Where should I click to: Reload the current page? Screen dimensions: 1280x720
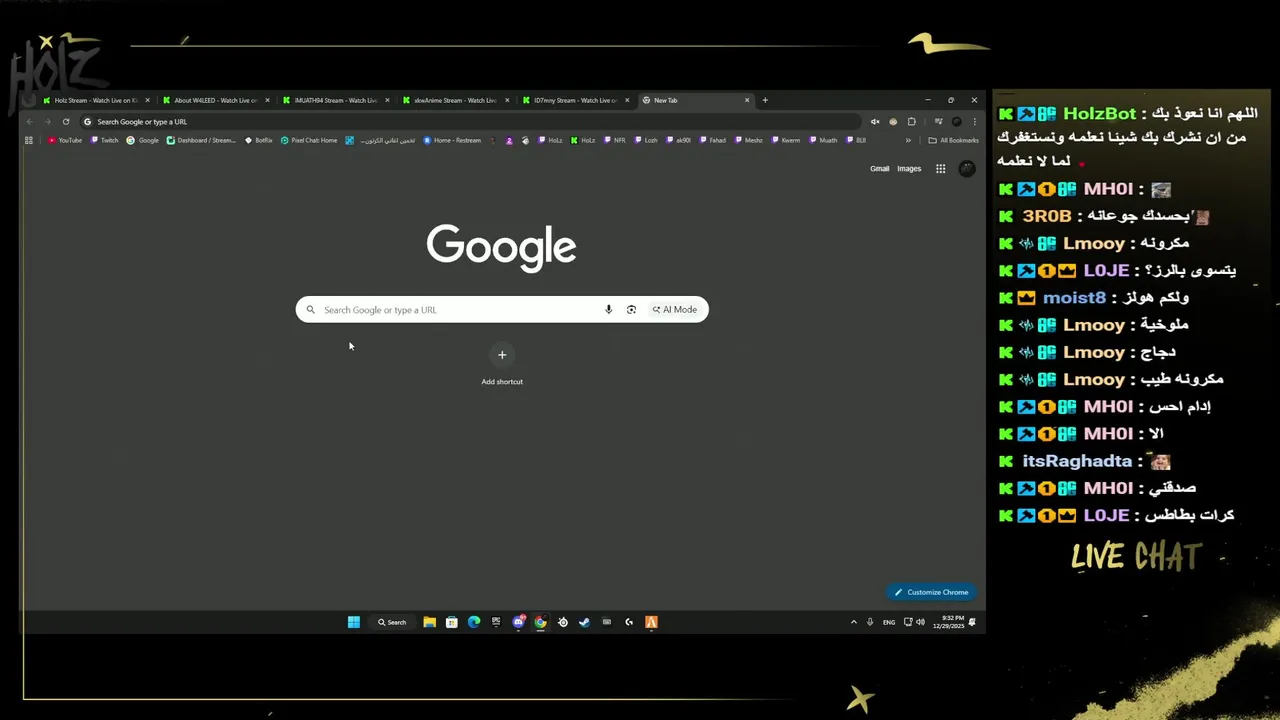tap(66, 122)
